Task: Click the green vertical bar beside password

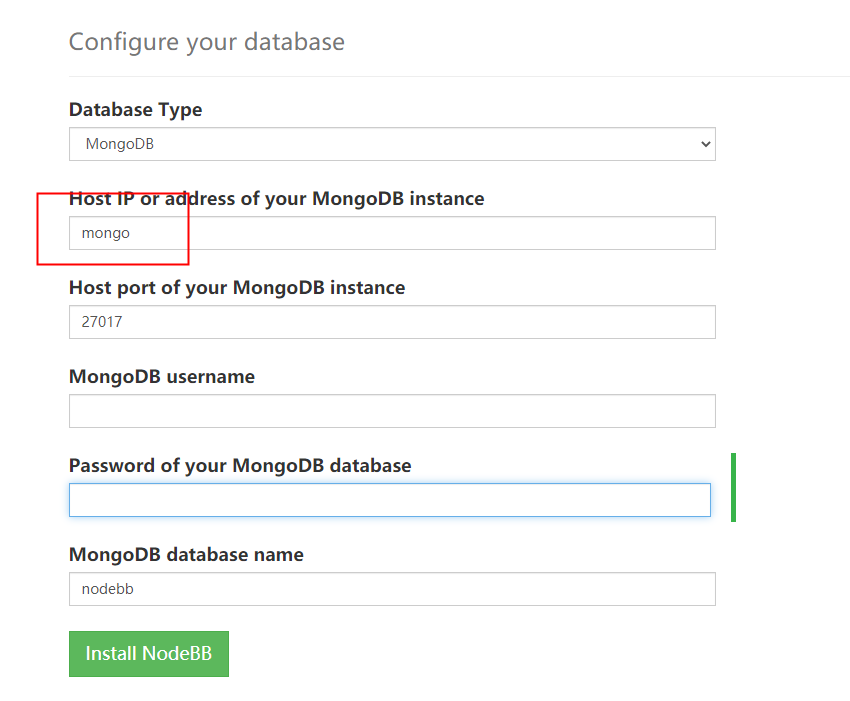Action: [x=733, y=487]
